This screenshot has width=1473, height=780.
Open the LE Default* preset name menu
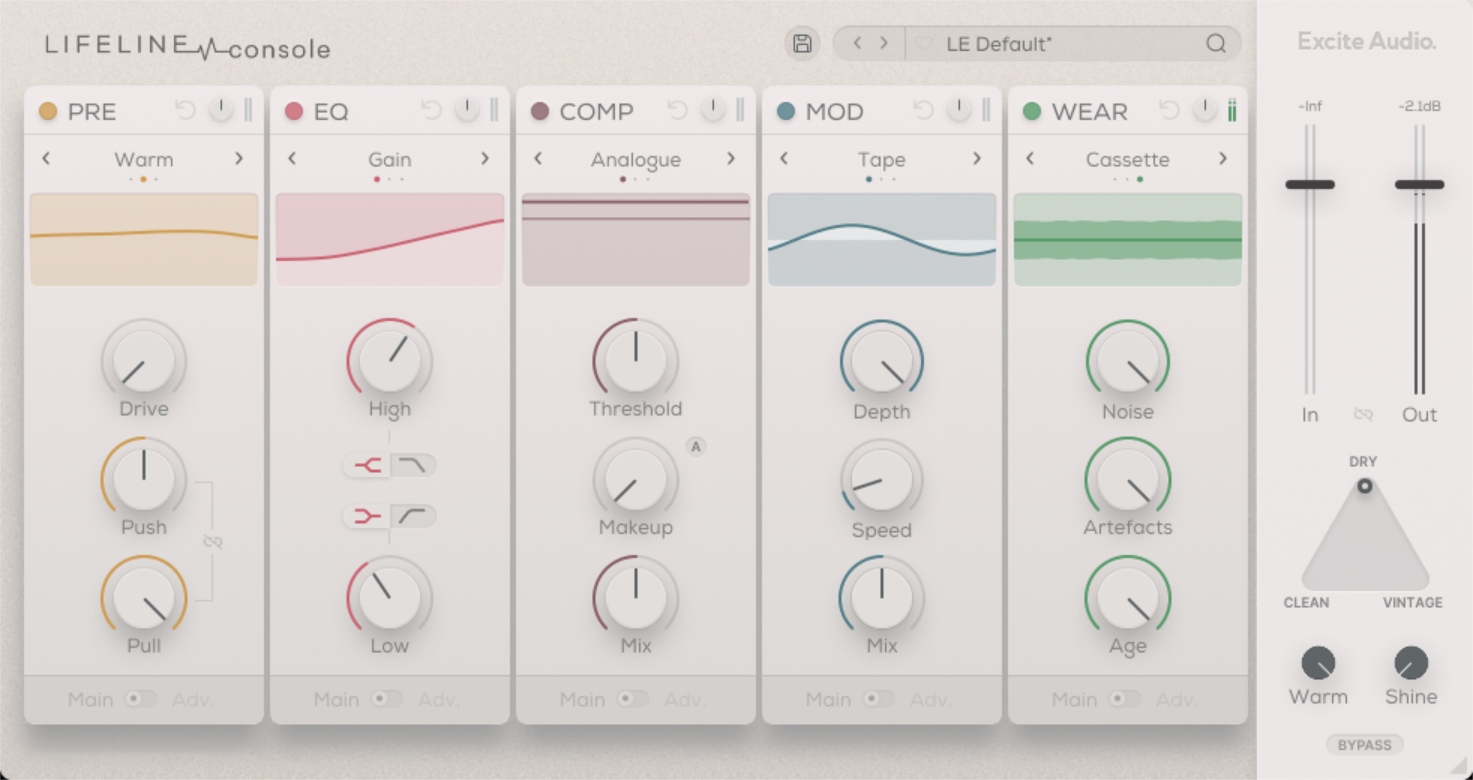[x=999, y=44]
